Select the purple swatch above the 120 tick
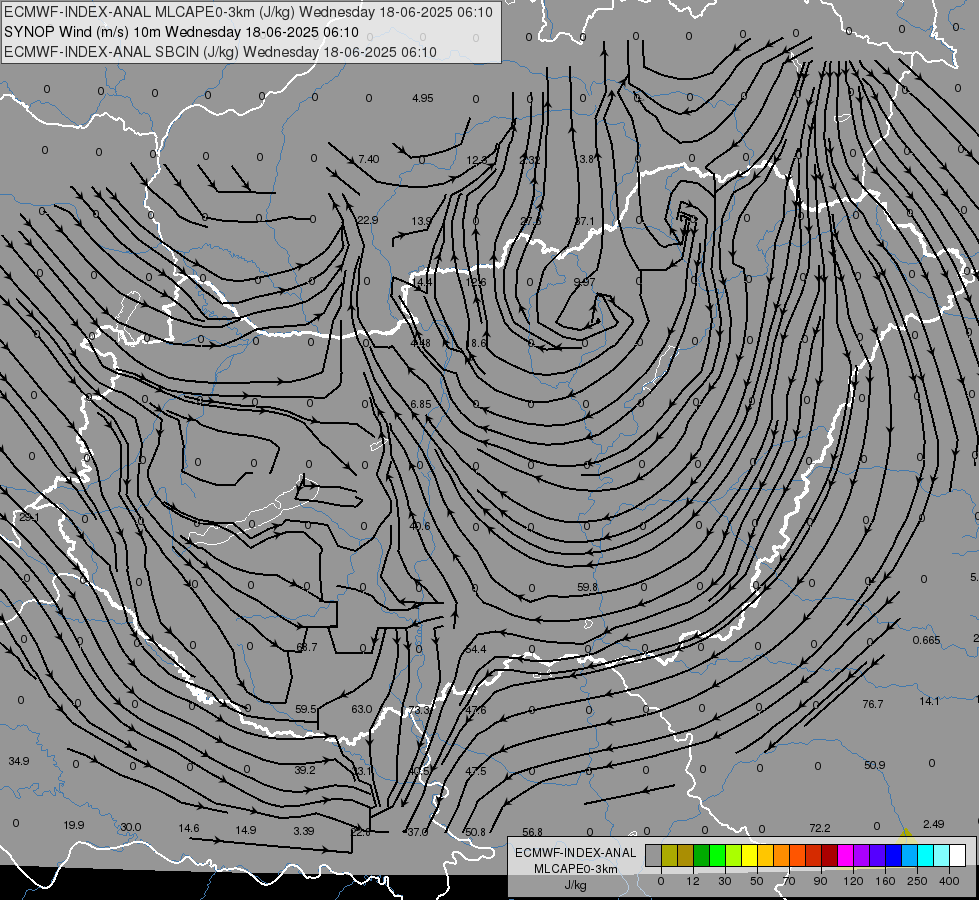The image size is (979, 900). pyautogui.click(x=862, y=855)
